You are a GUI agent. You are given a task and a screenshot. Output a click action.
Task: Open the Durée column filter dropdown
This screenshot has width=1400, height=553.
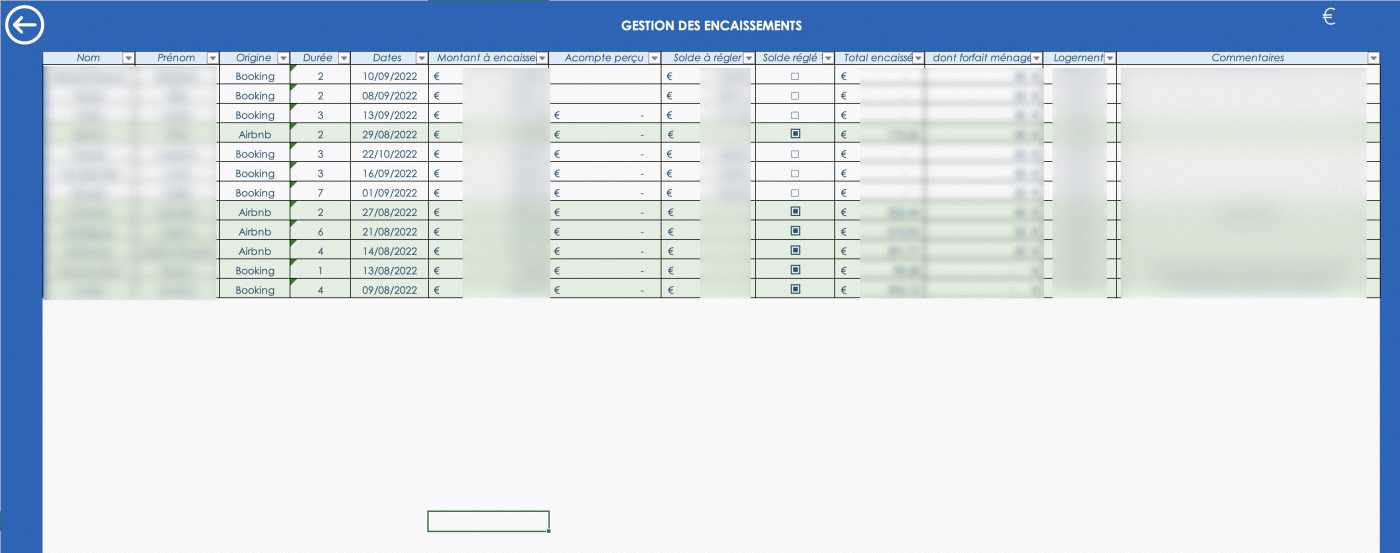[x=343, y=58]
